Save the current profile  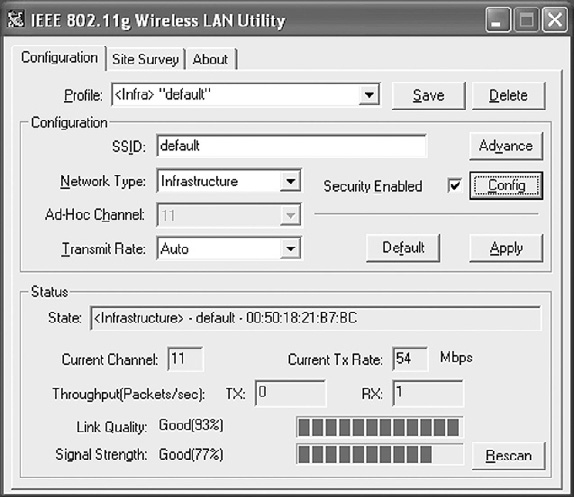(x=428, y=96)
